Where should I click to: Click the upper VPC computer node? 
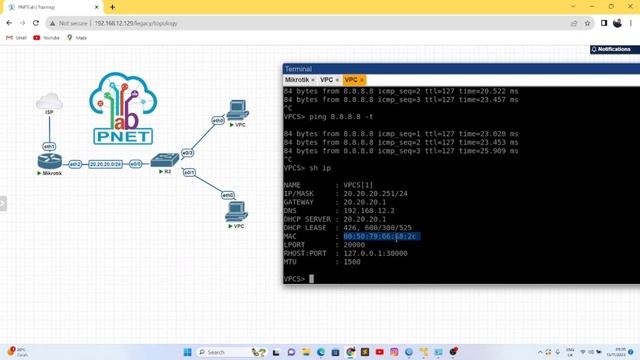click(238, 110)
